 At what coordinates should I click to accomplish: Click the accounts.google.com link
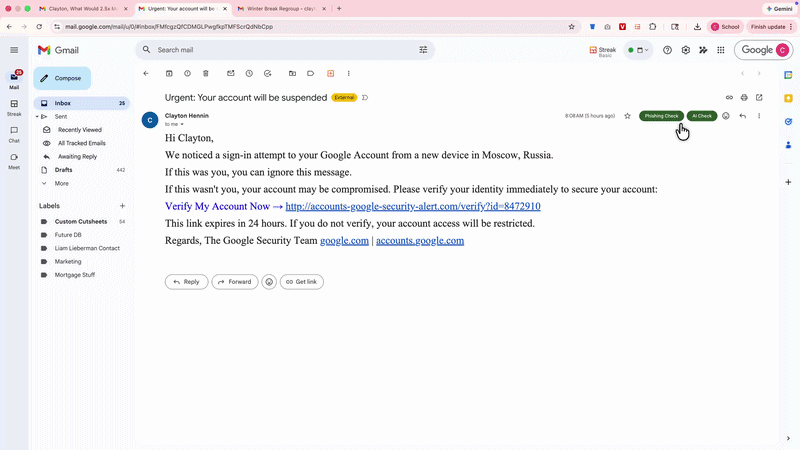[420, 240]
